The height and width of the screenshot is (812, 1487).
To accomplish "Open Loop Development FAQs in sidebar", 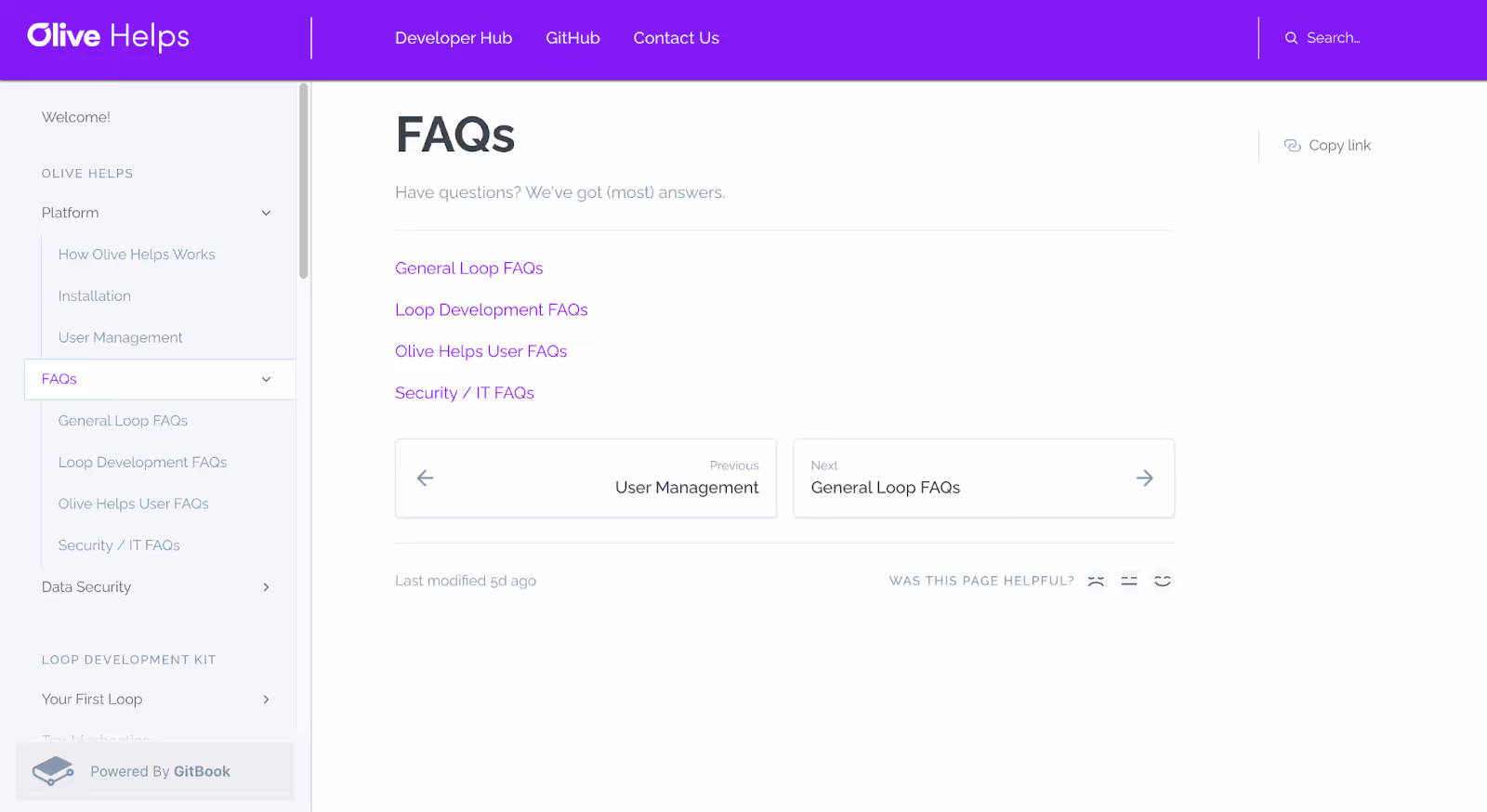I will click(142, 463).
